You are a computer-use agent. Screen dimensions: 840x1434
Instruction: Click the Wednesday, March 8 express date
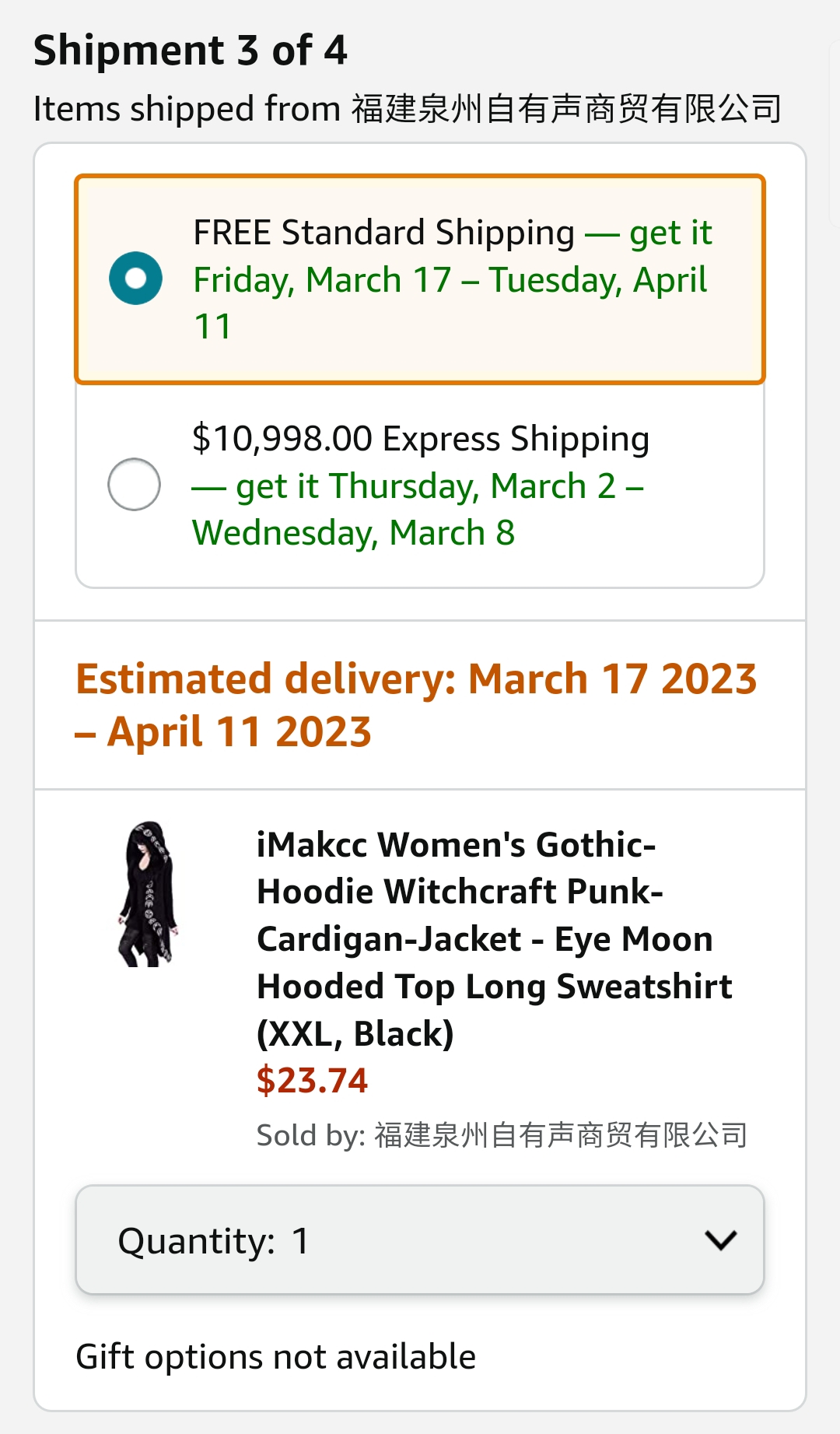point(353,534)
